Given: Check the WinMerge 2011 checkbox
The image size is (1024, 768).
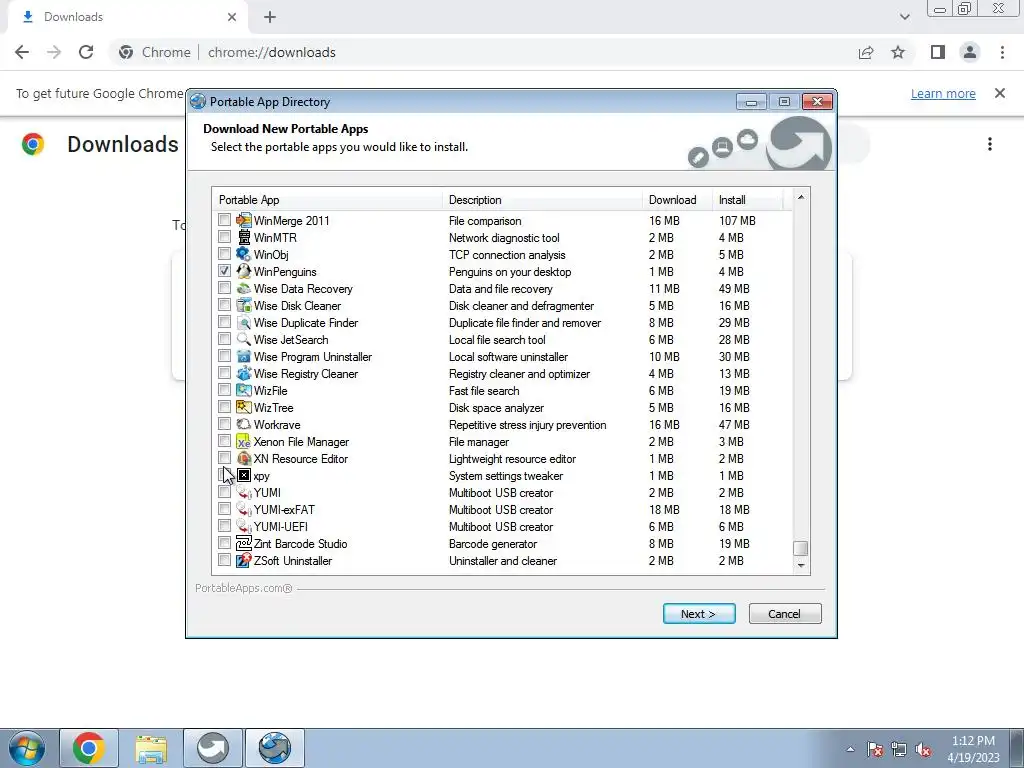Looking at the screenshot, I should (x=225, y=219).
